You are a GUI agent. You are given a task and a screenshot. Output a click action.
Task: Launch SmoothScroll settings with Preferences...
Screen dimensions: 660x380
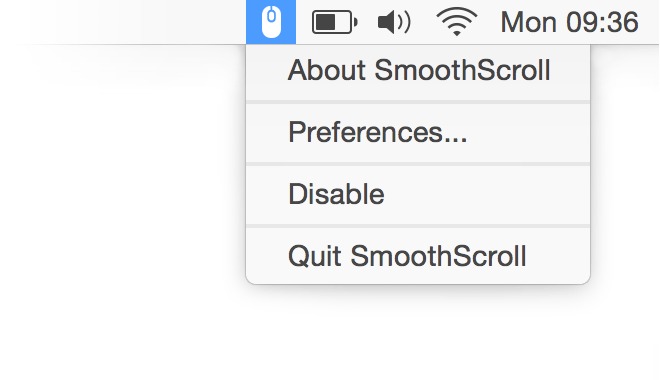(x=418, y=133)
